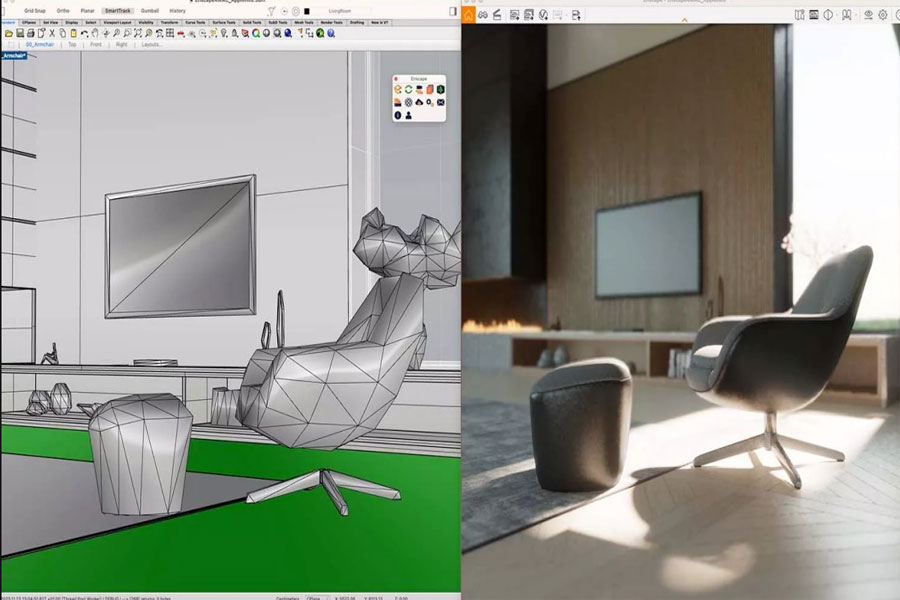Start Enscape from the floating Enscape panel
Screen dimensions: 900x600
pos(398,90)
